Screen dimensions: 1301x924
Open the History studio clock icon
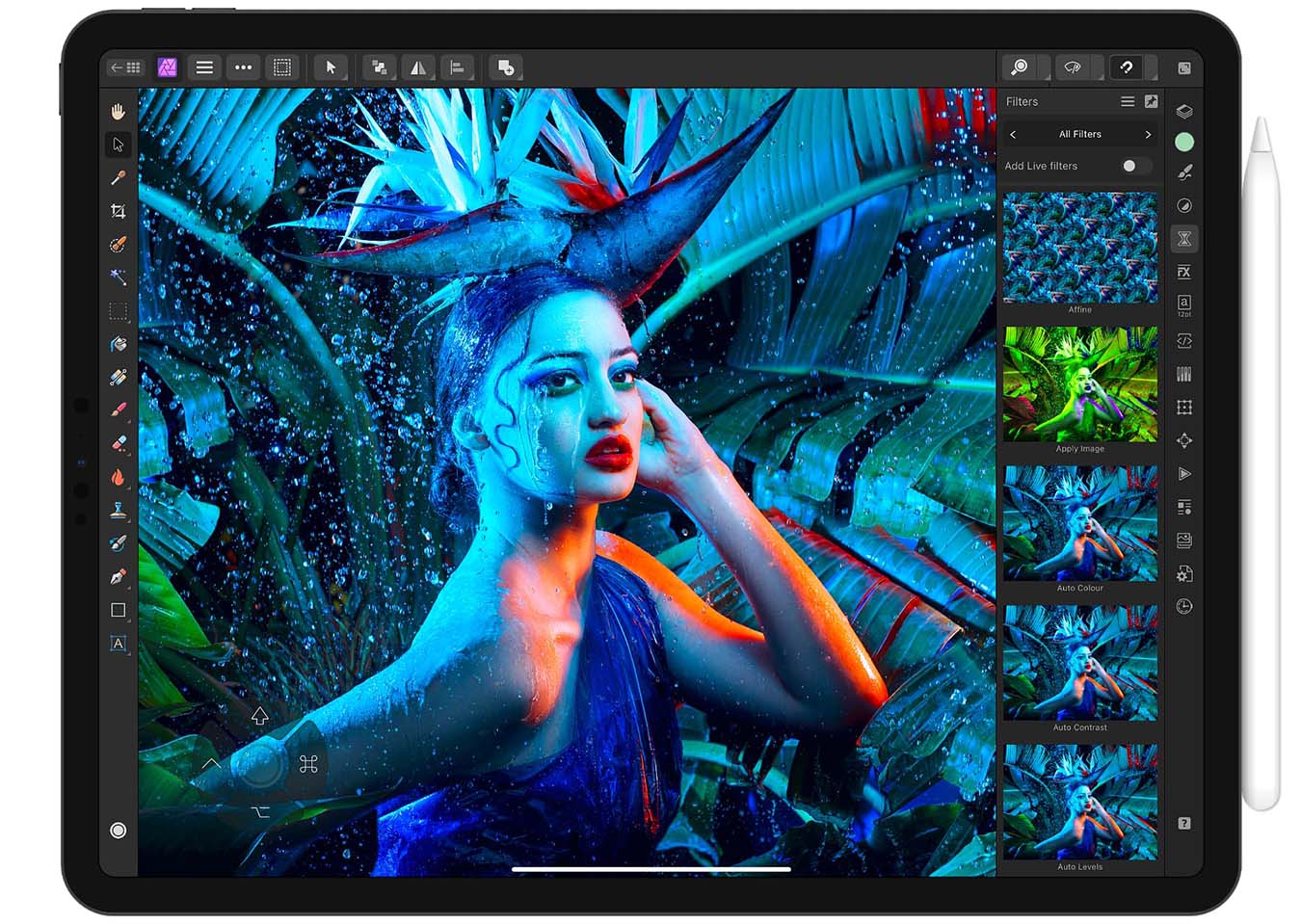coord(1184,607)
